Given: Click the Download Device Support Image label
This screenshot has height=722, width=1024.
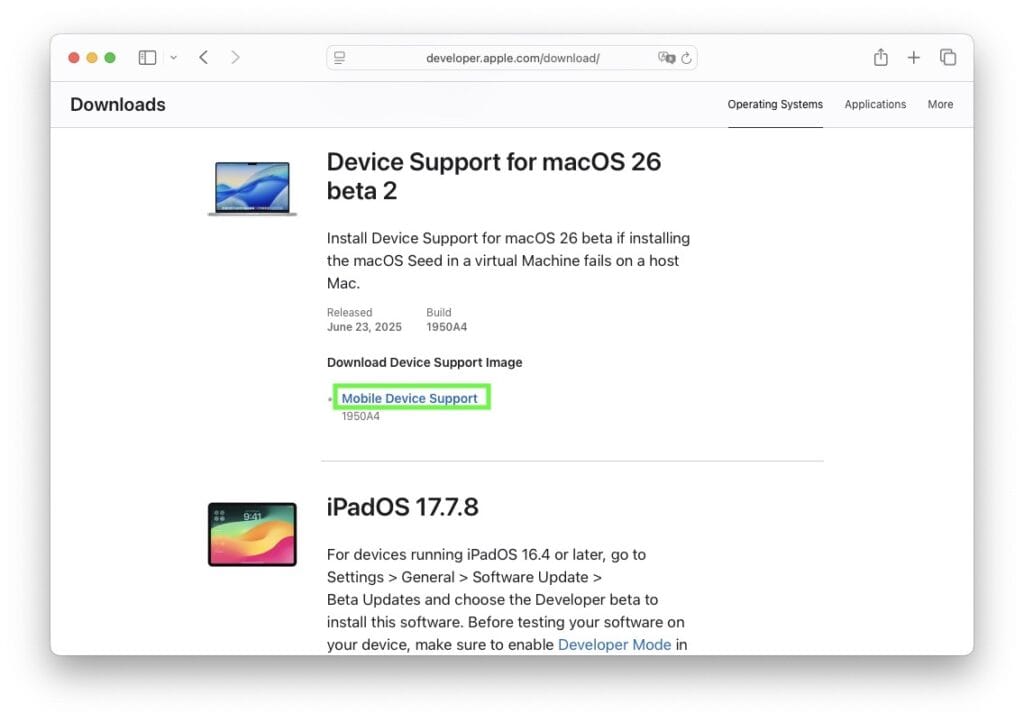Looking at the screenshot, I should (x=424, y=362).
